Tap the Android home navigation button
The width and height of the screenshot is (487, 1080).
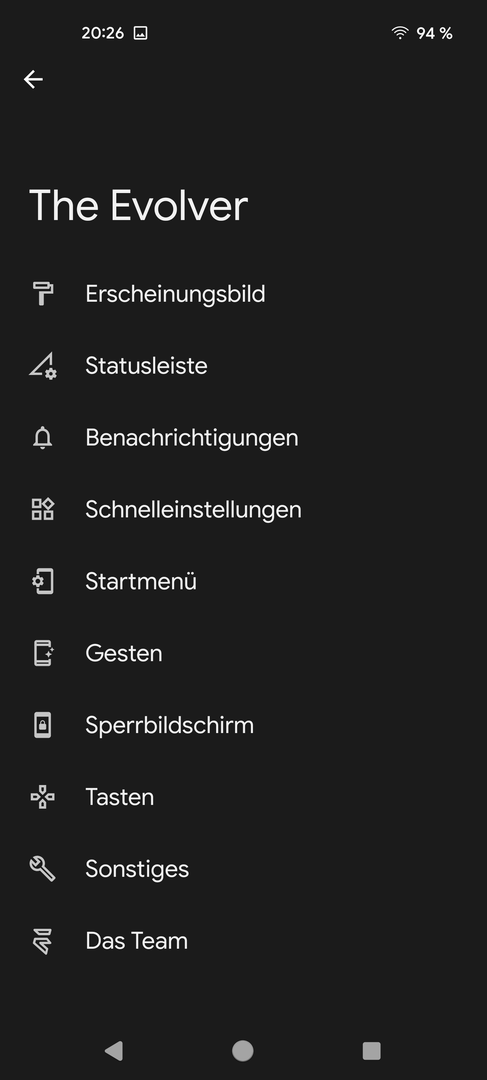coord(242,1050)
